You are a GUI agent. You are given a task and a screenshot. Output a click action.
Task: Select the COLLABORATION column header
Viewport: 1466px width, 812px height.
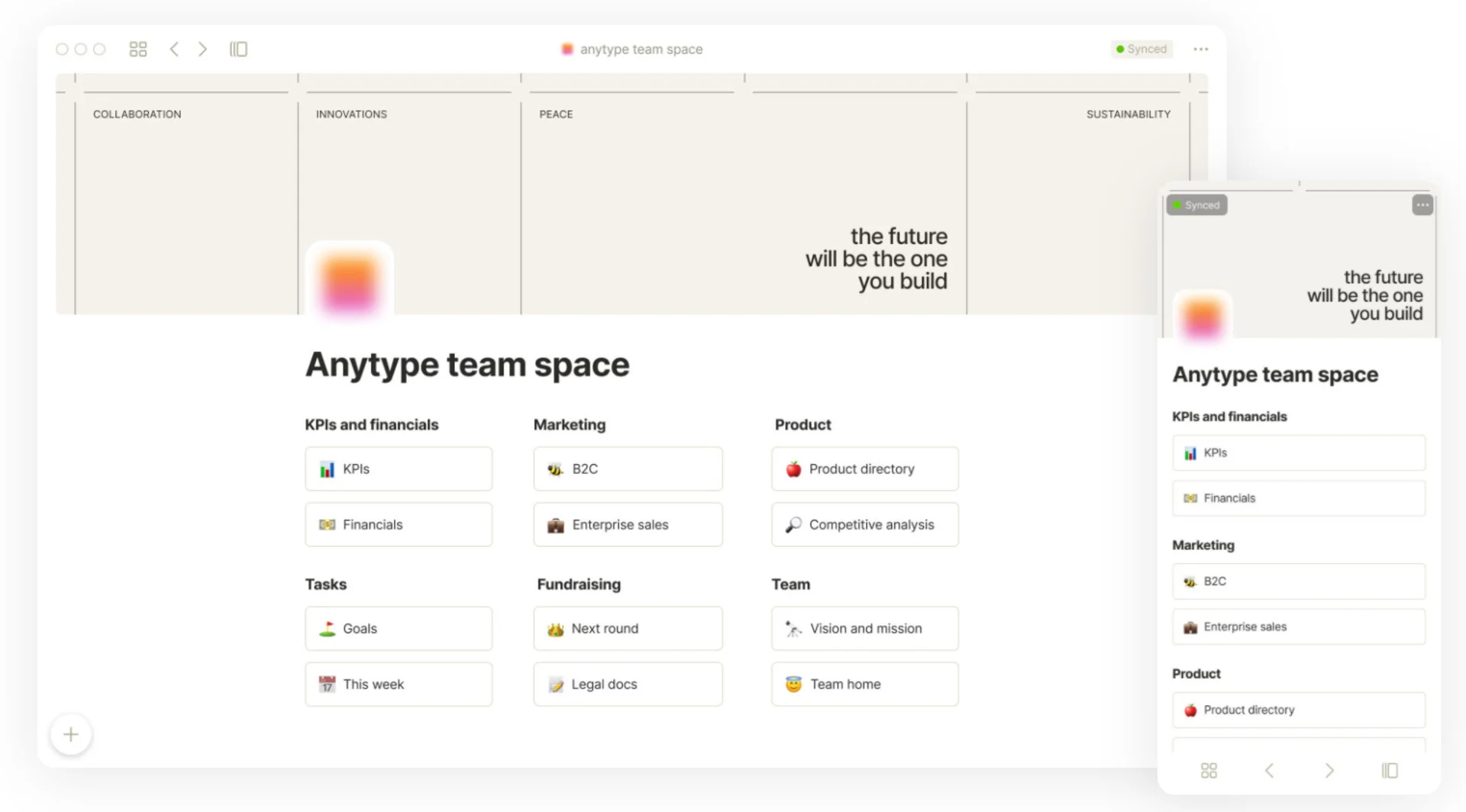[x=137, y=114]
